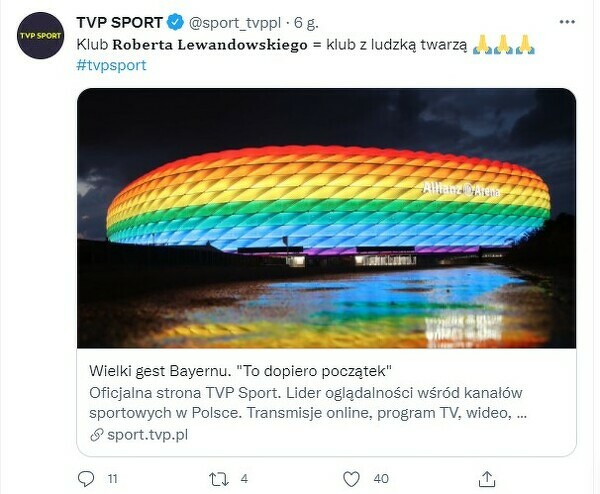Open the 'Wielki gest Bayernu' article headline
Image resolution: width=600 pixels, height=494 pixels.
(x=241, y=371)
